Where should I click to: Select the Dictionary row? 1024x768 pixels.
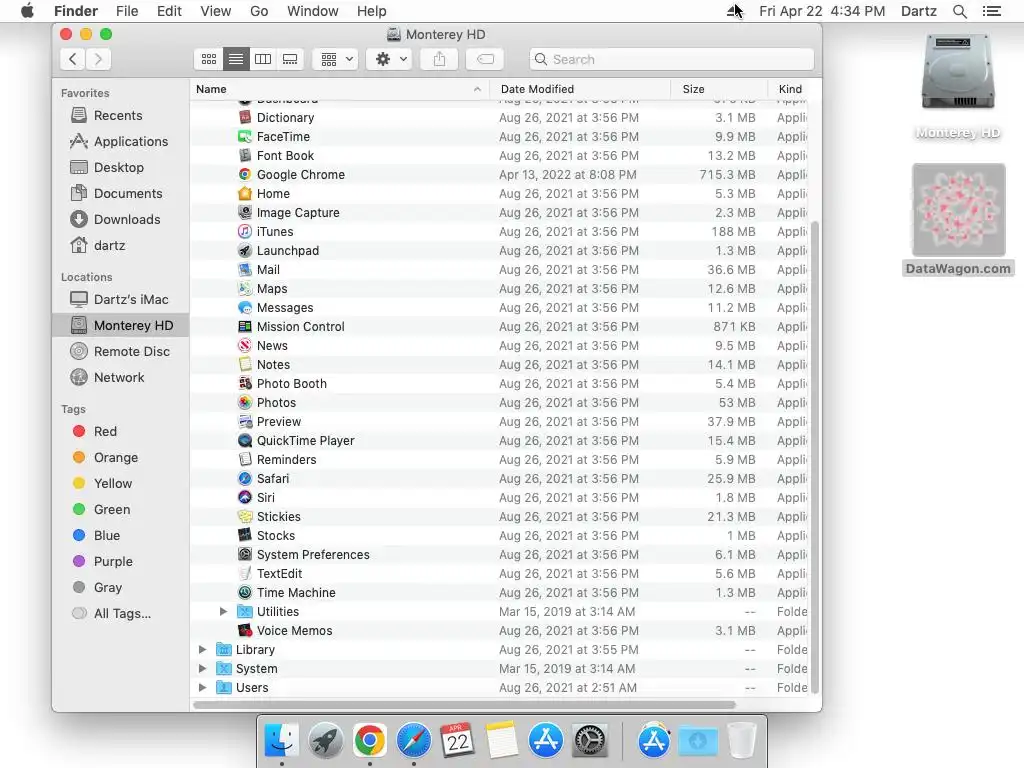[x=500, y=118]
